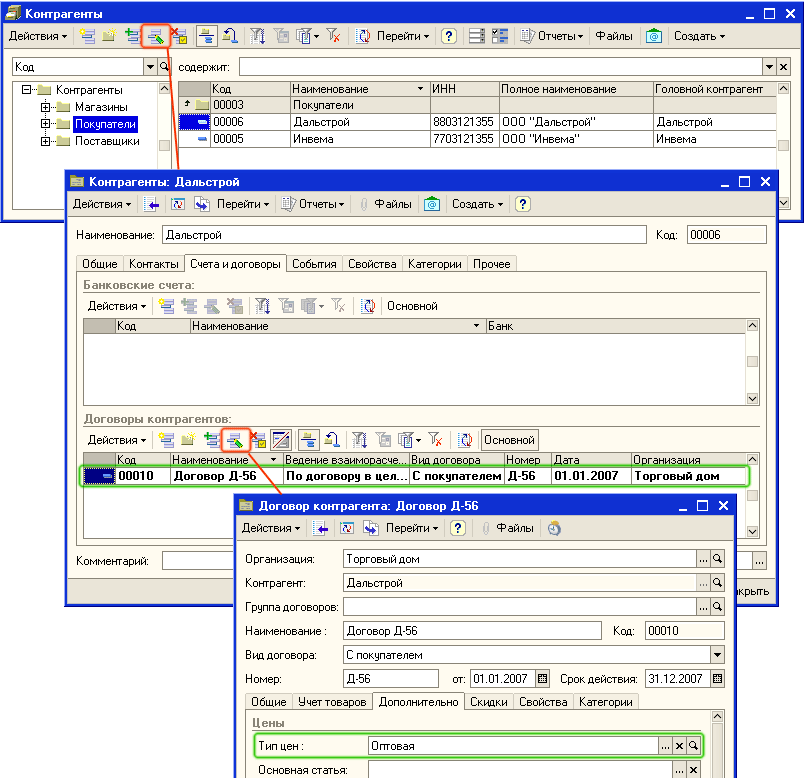Click the copy item icon in Контрагенты toolbar
804x778 pixels.
point(132,36)
